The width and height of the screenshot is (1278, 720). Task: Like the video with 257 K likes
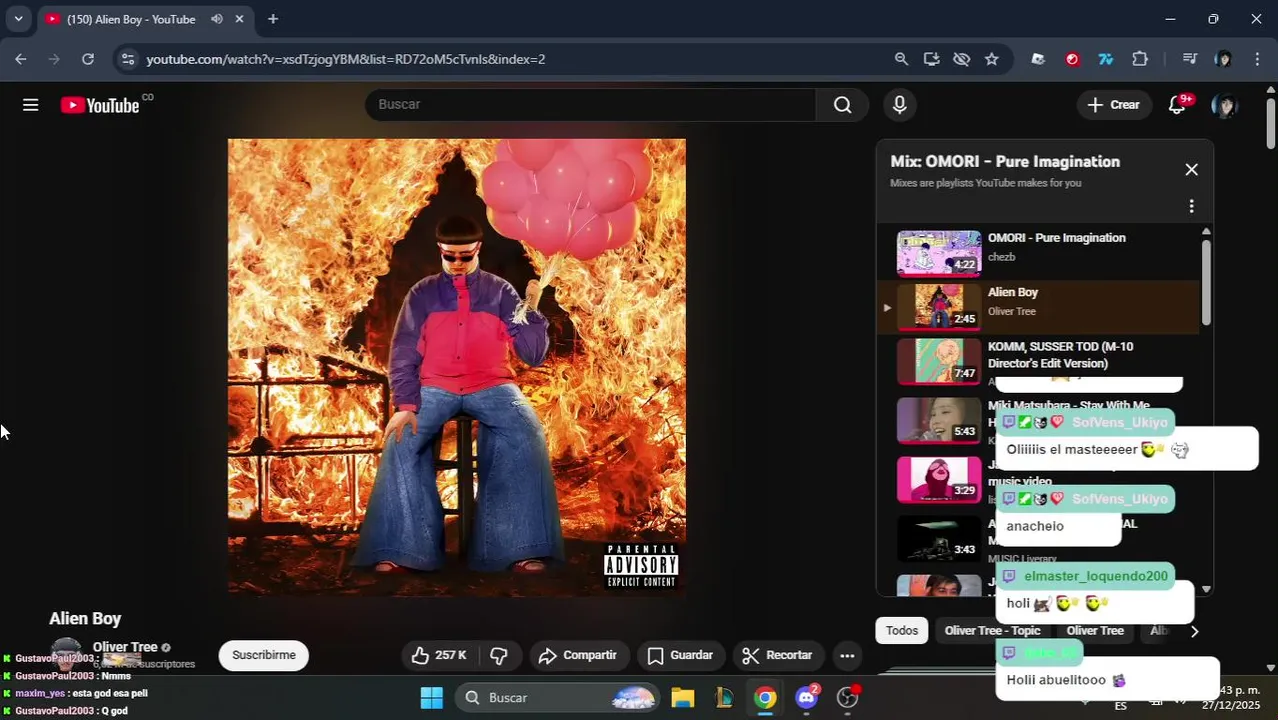[x=440, y=656]
